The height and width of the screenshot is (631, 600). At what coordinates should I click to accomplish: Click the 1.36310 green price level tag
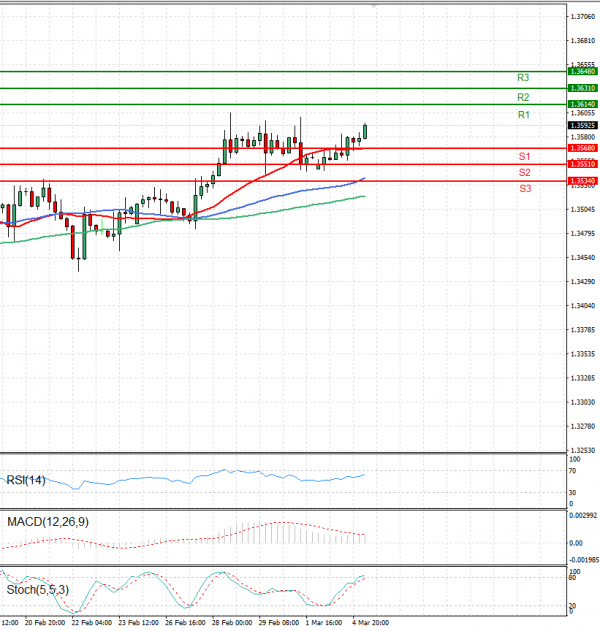click(x=583, y=88)
